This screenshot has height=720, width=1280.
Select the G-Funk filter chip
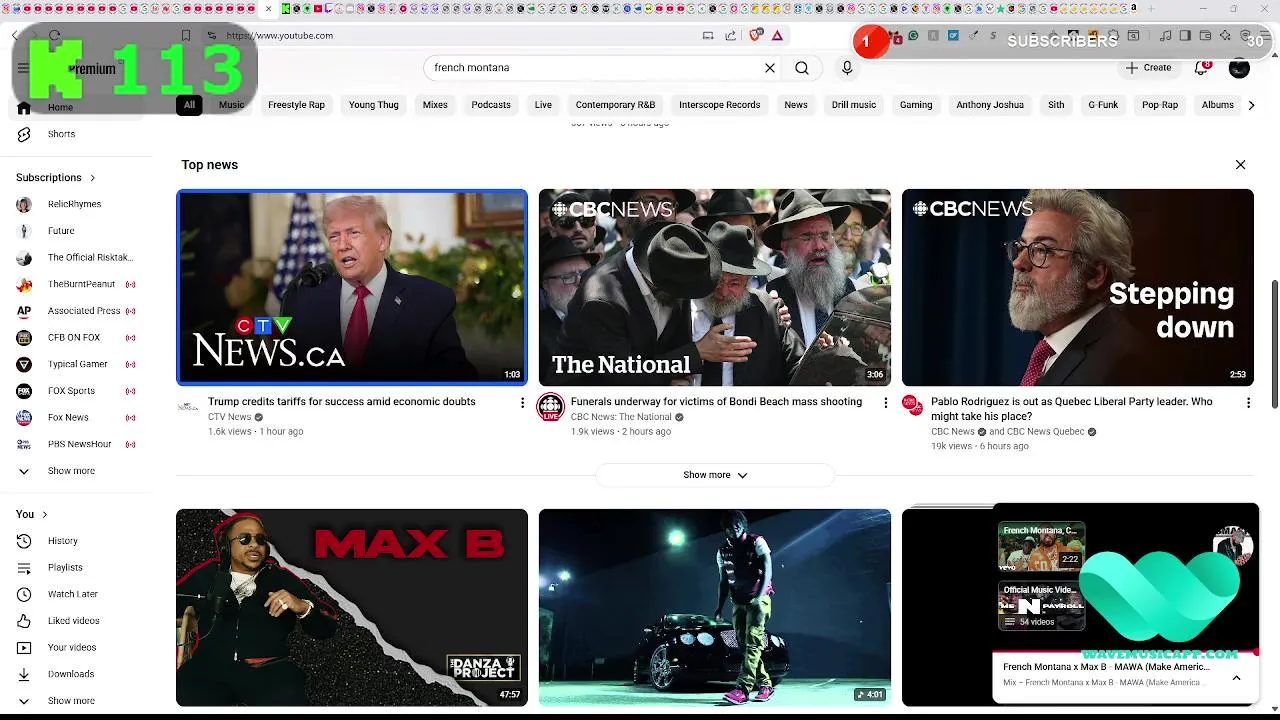[1103, 105]
